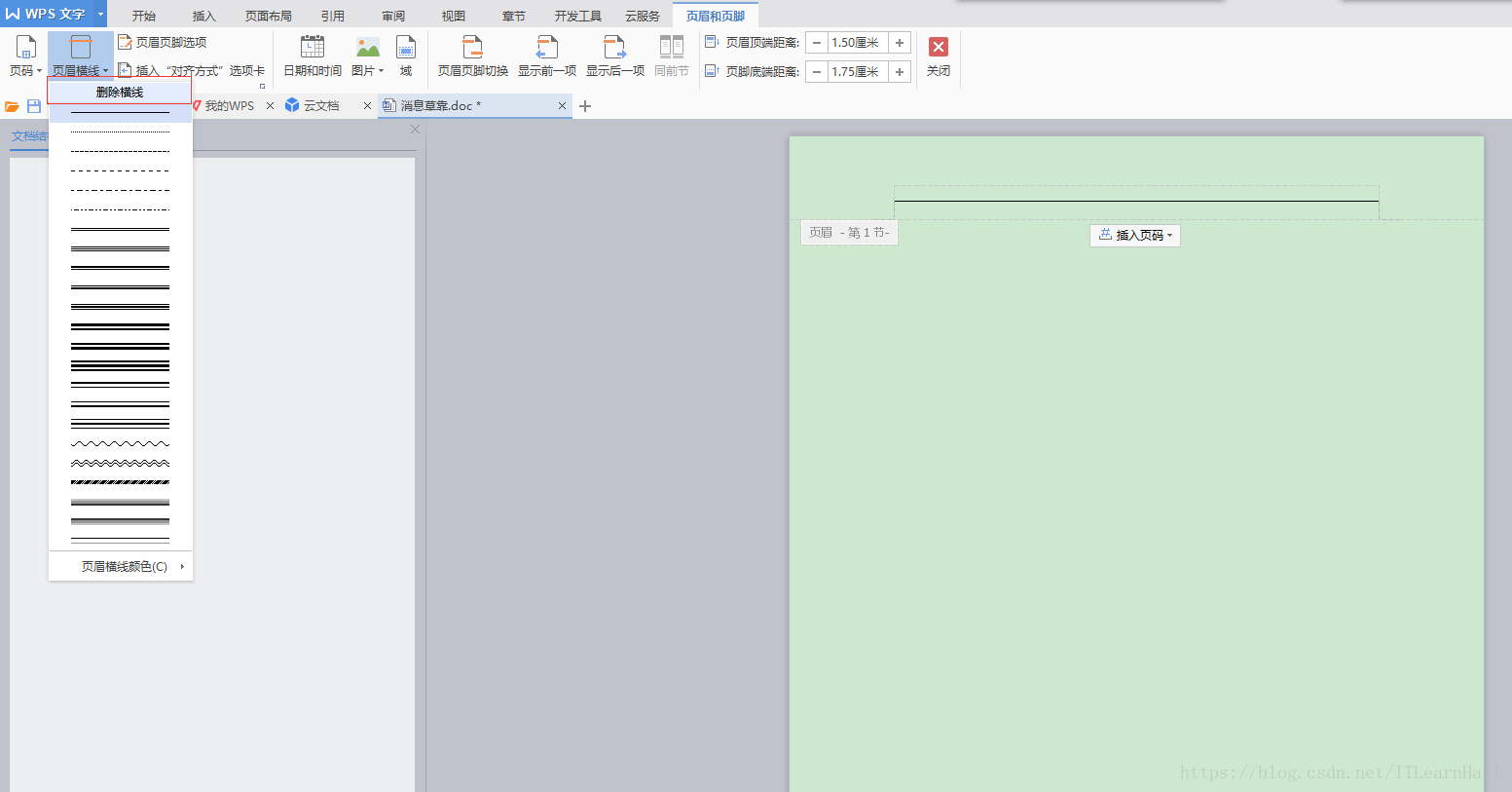The image size is (1512, 792).
Task: Insert 日期和时间 date and time
Action: coord(313,57)
